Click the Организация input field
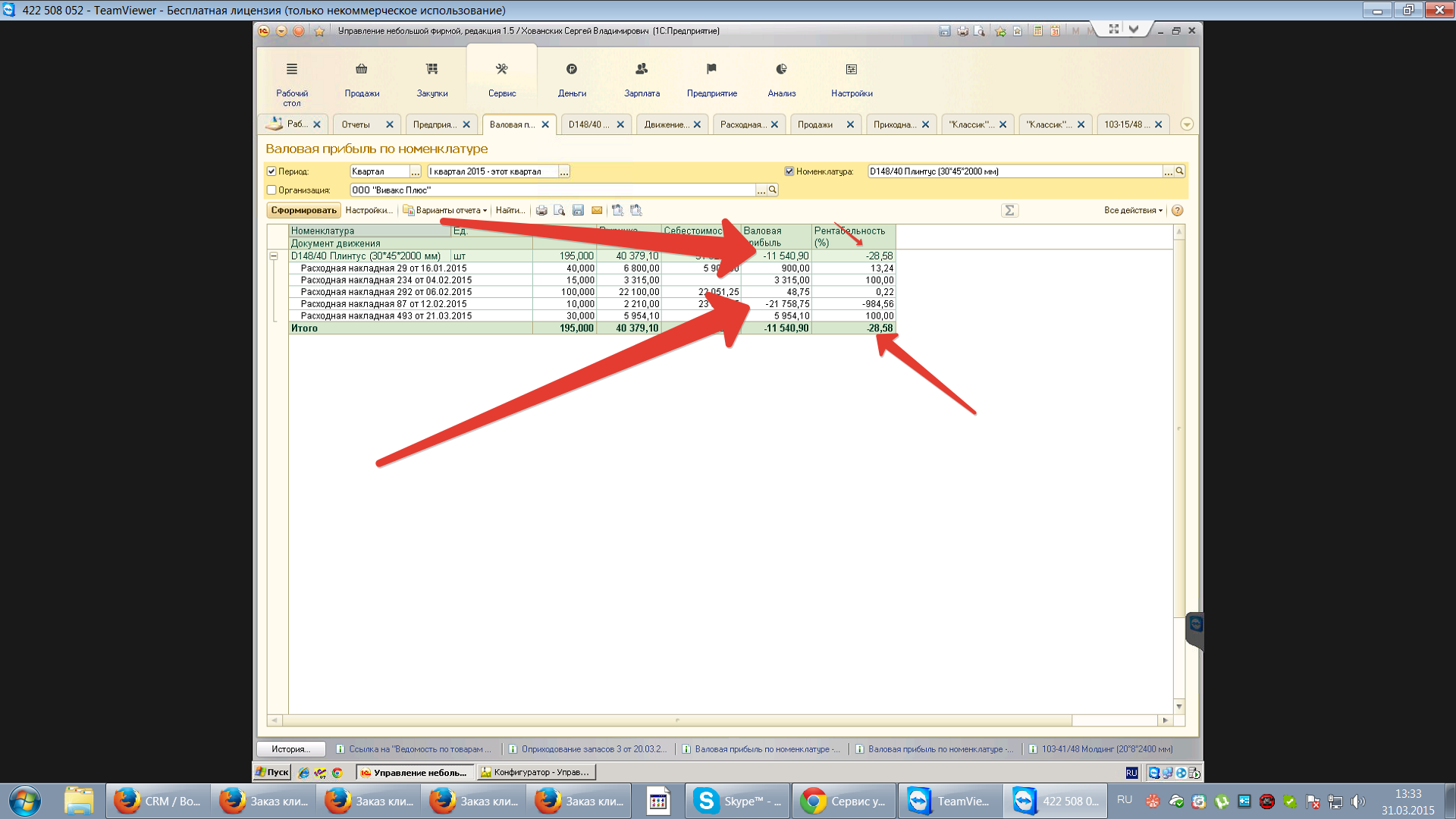1456x819 pixels. [x=553, y=190]
